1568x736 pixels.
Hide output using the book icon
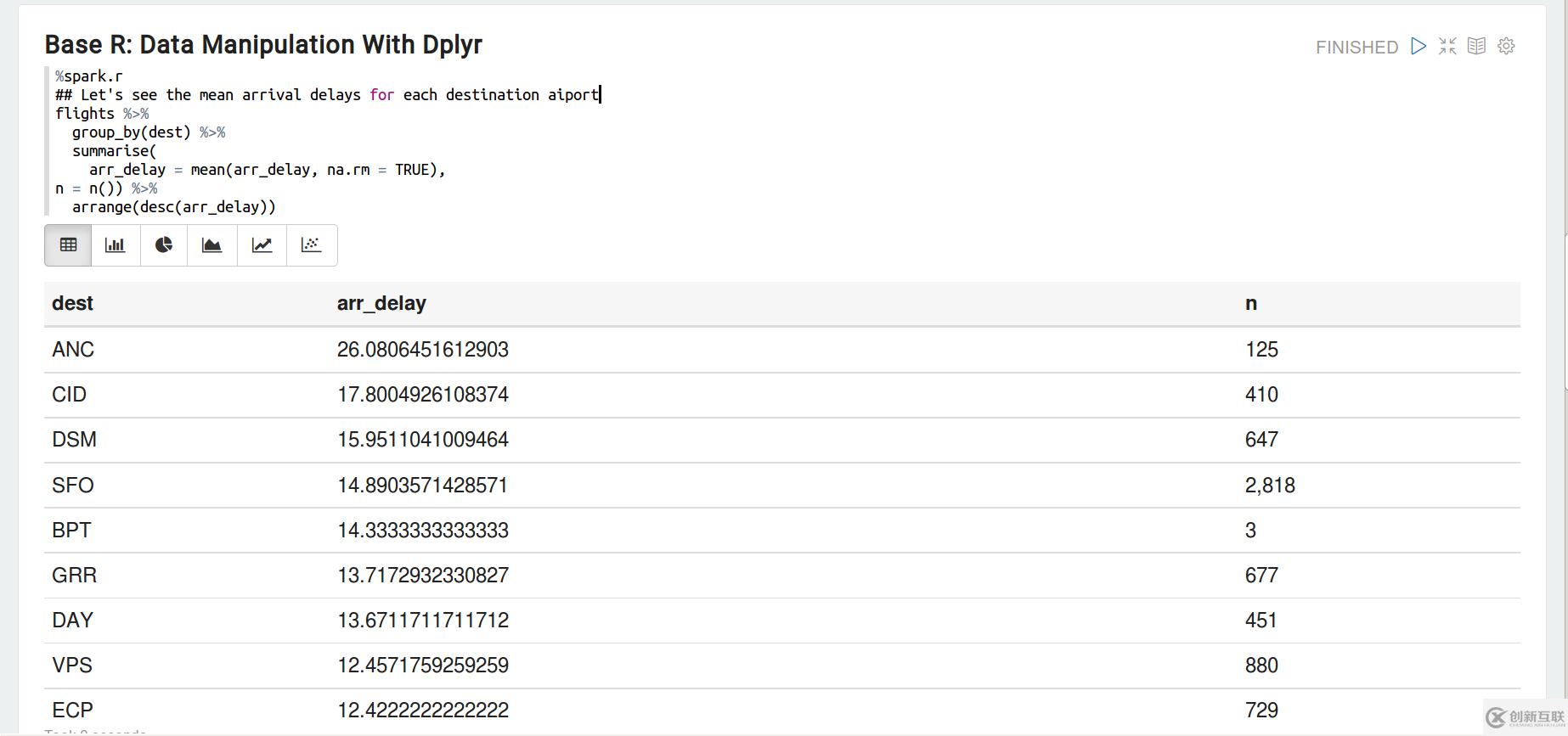(1477, 46)
